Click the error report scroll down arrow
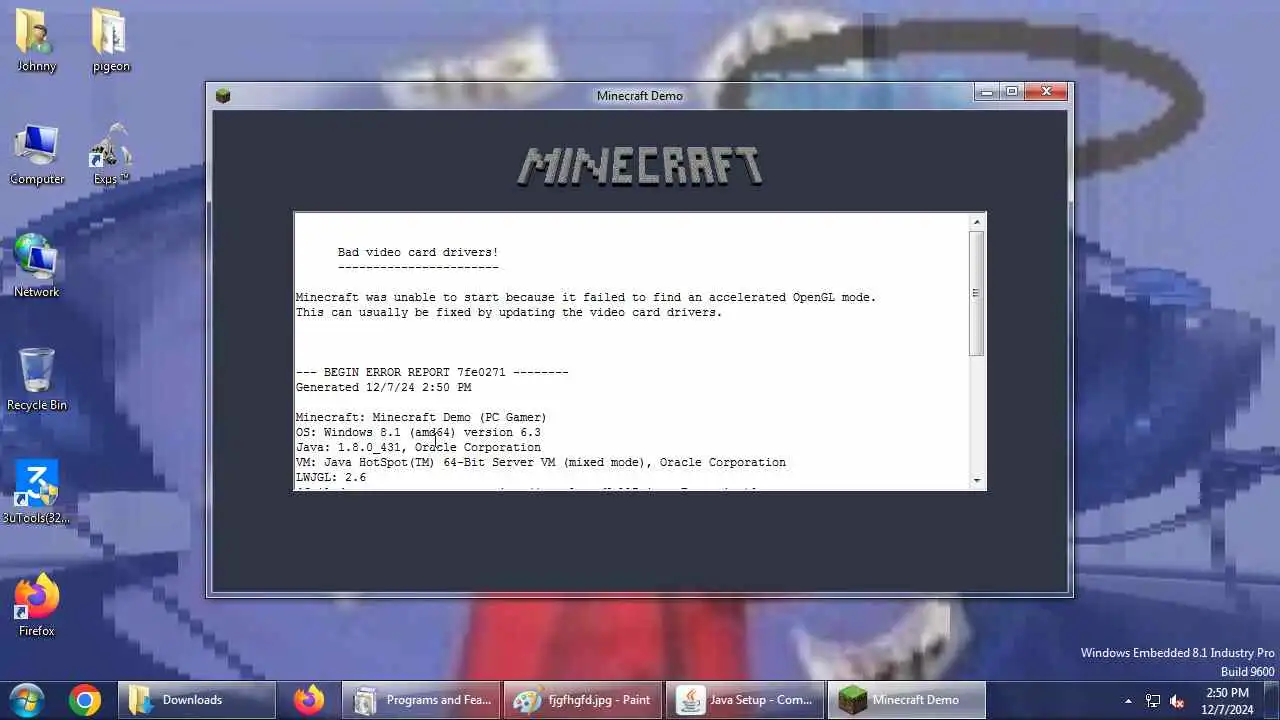1280x720 pixels. pyautogui.click(x=977, y=481)
